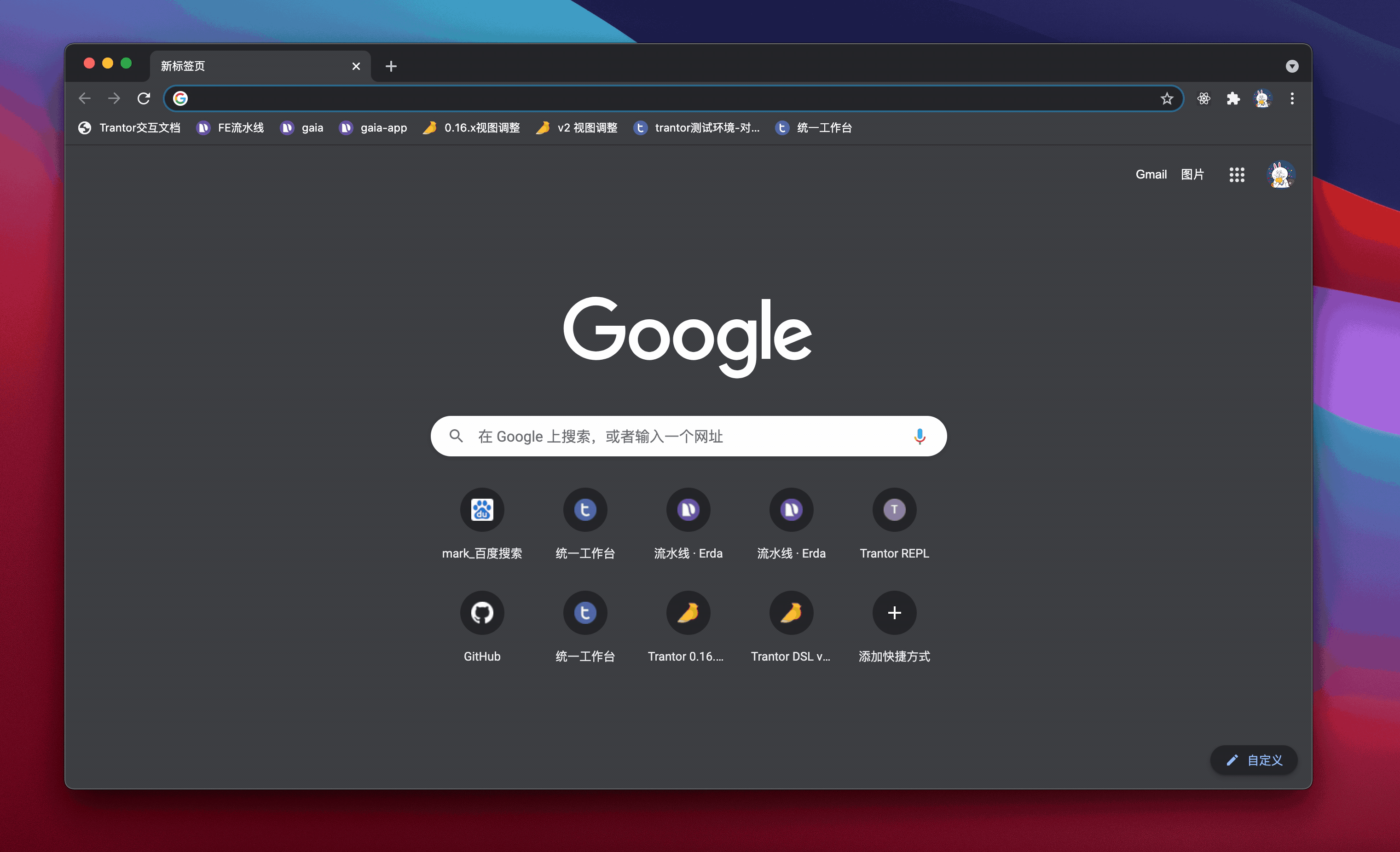
Task: Open Google account avatar on page
Action: click(x=1280, y=174)
